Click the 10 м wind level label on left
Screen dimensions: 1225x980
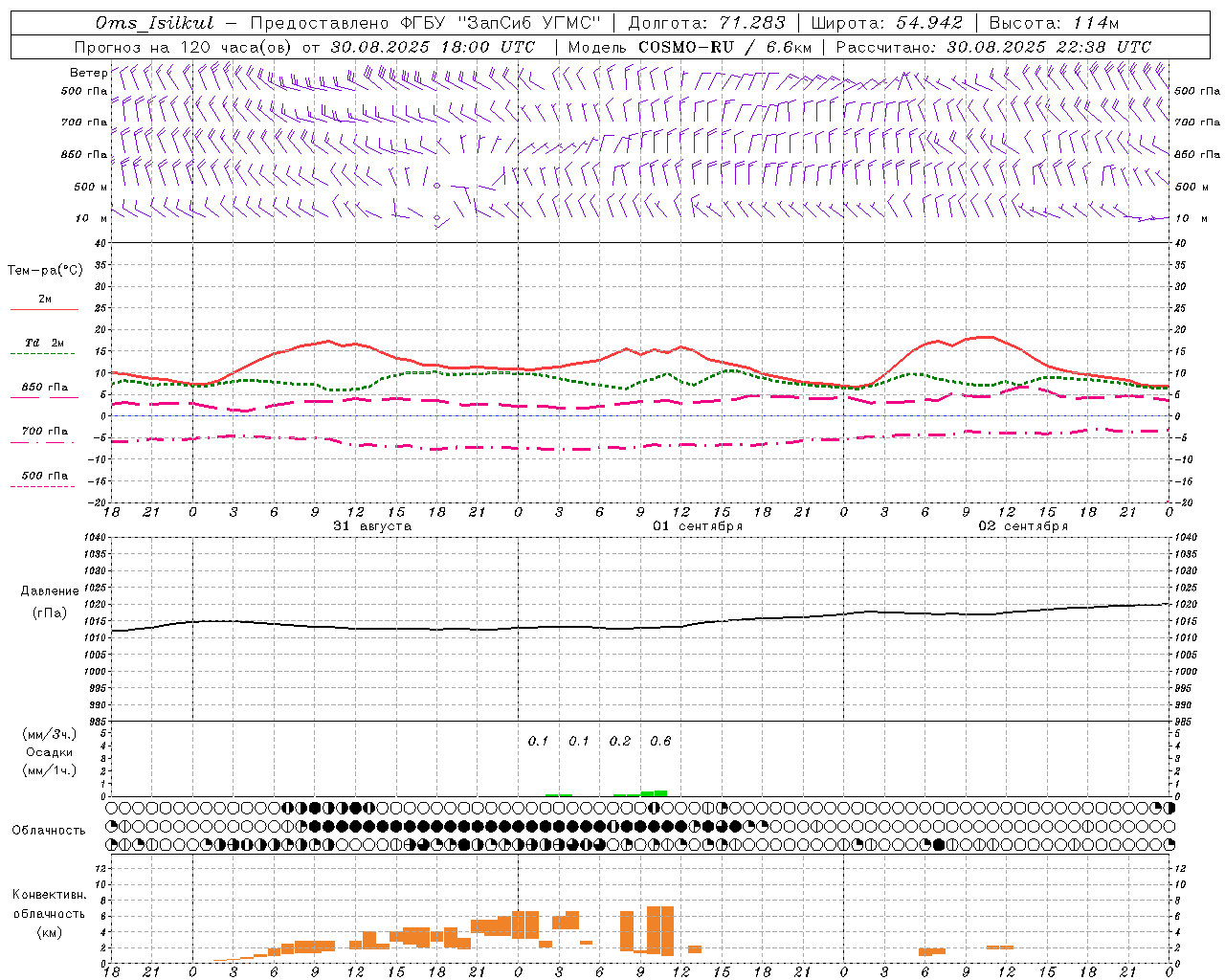(x=91, y=218)
